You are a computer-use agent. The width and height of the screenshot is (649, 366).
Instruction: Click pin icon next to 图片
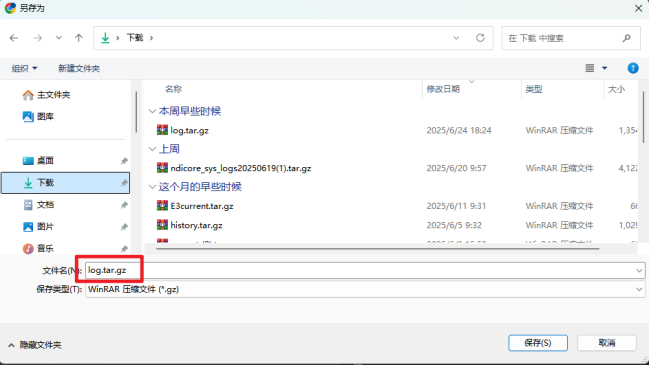point(124,226)
